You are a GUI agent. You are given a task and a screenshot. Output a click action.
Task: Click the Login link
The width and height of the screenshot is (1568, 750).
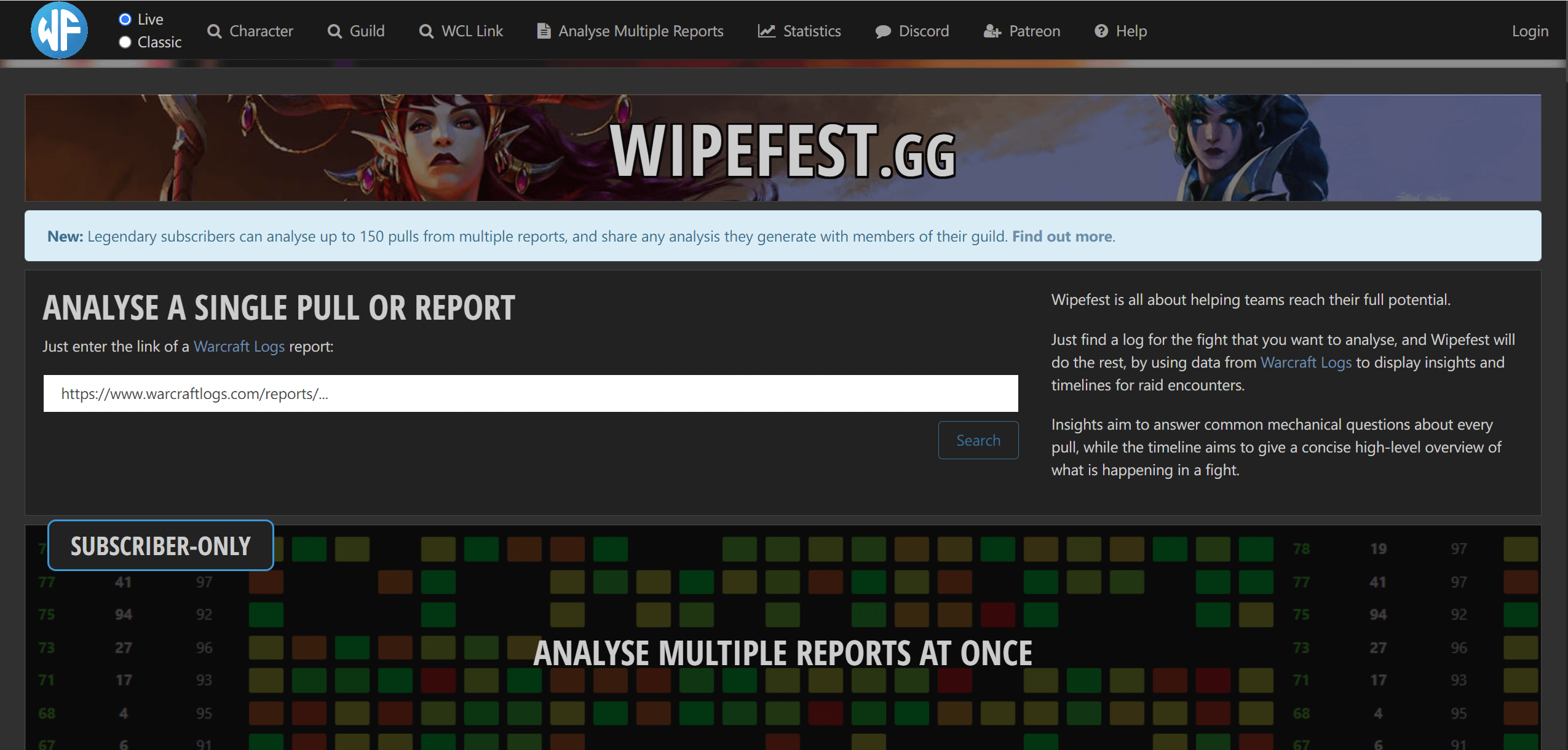(1530, 31)
